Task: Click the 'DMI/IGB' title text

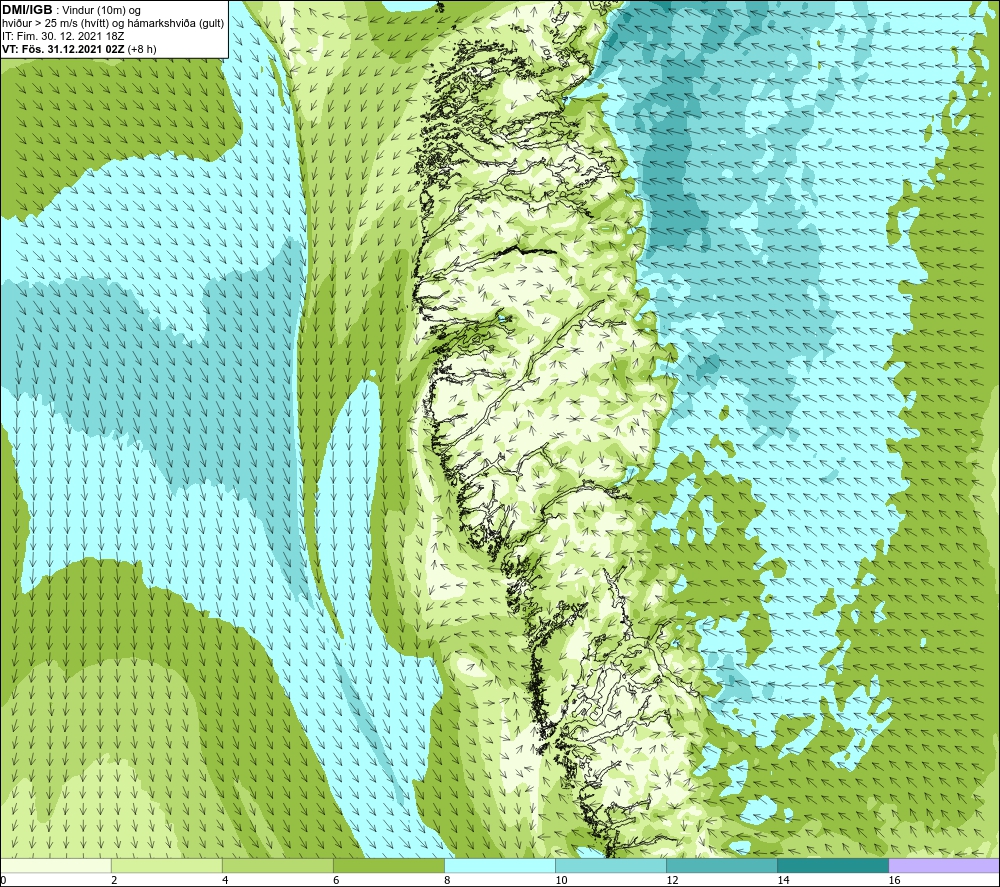Action: 27,10
